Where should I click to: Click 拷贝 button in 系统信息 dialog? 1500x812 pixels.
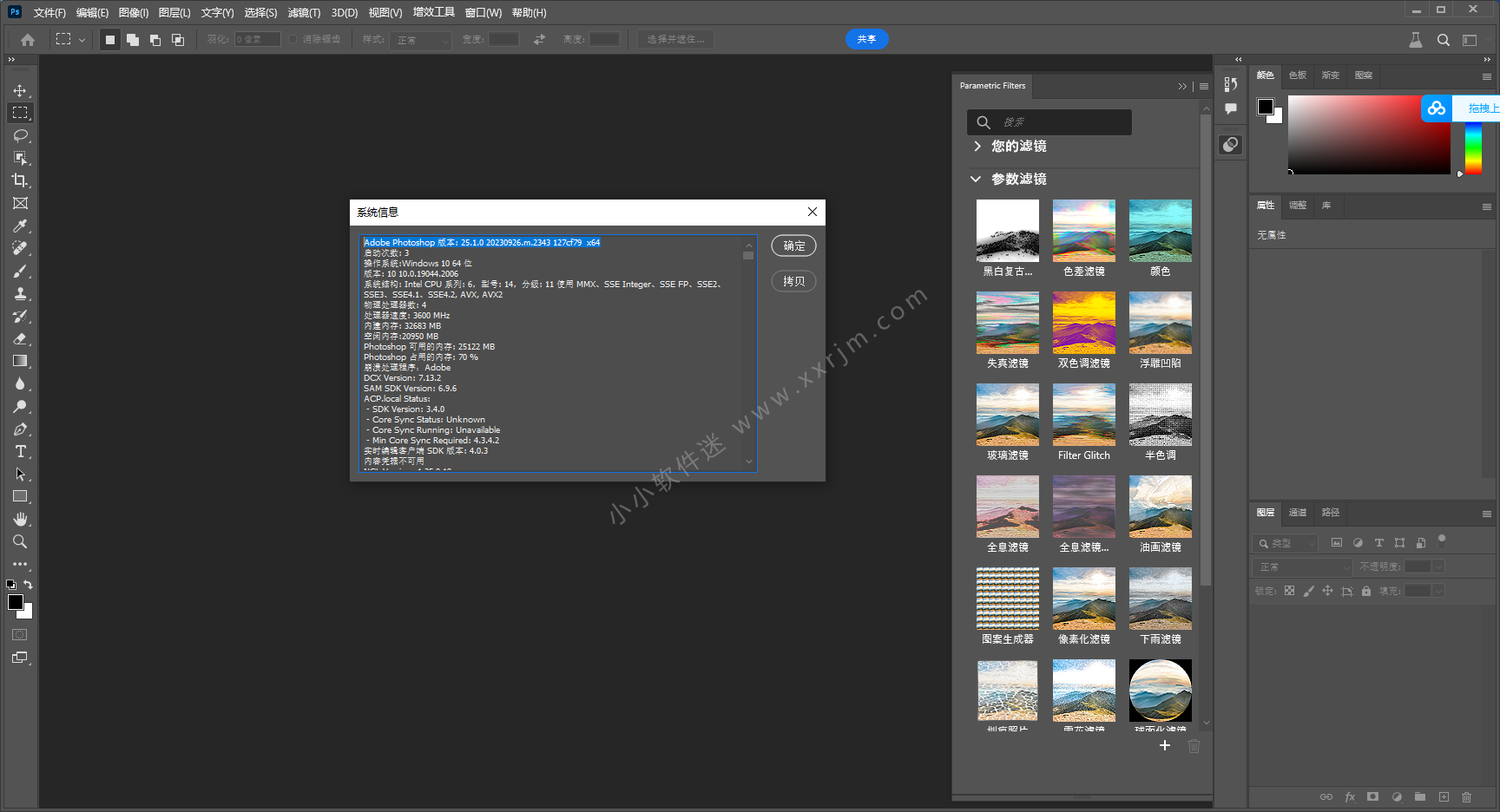coord(793,281)
